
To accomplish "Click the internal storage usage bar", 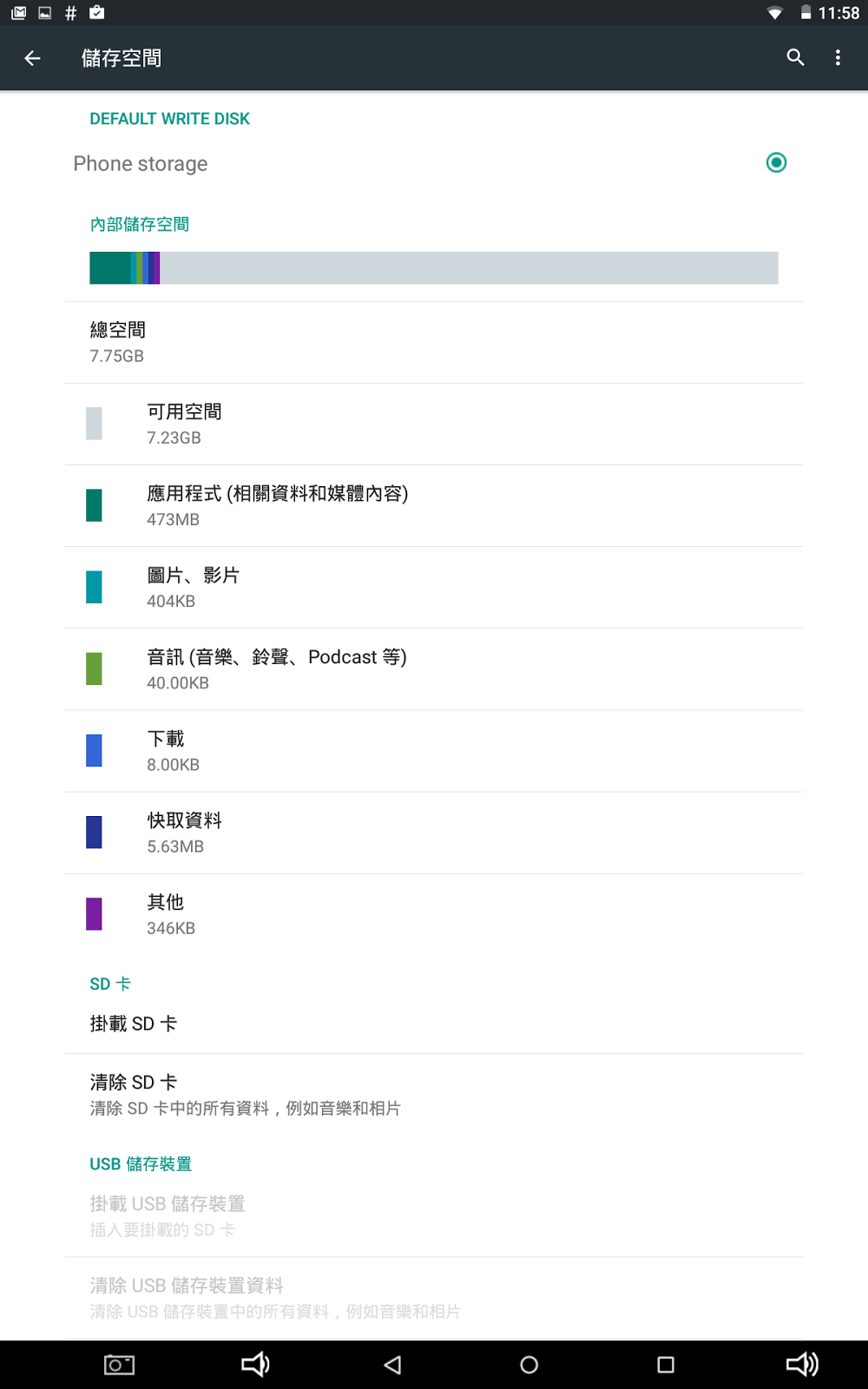I will coord(434,268).
